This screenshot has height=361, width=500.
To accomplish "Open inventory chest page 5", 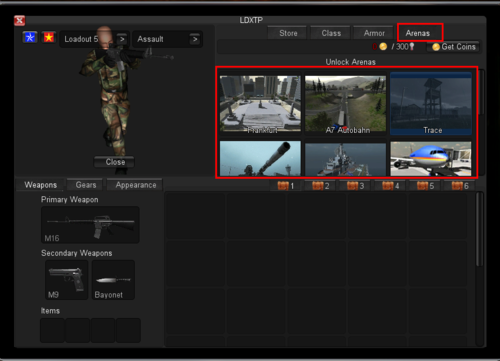I will point(425,186).
